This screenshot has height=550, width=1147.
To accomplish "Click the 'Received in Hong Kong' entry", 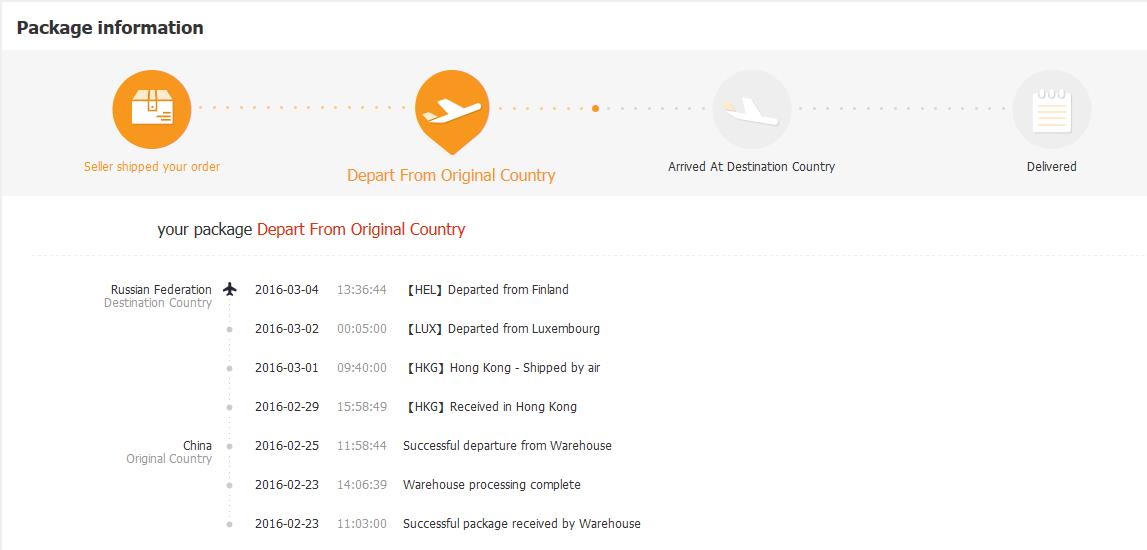I will coord(512,407).
